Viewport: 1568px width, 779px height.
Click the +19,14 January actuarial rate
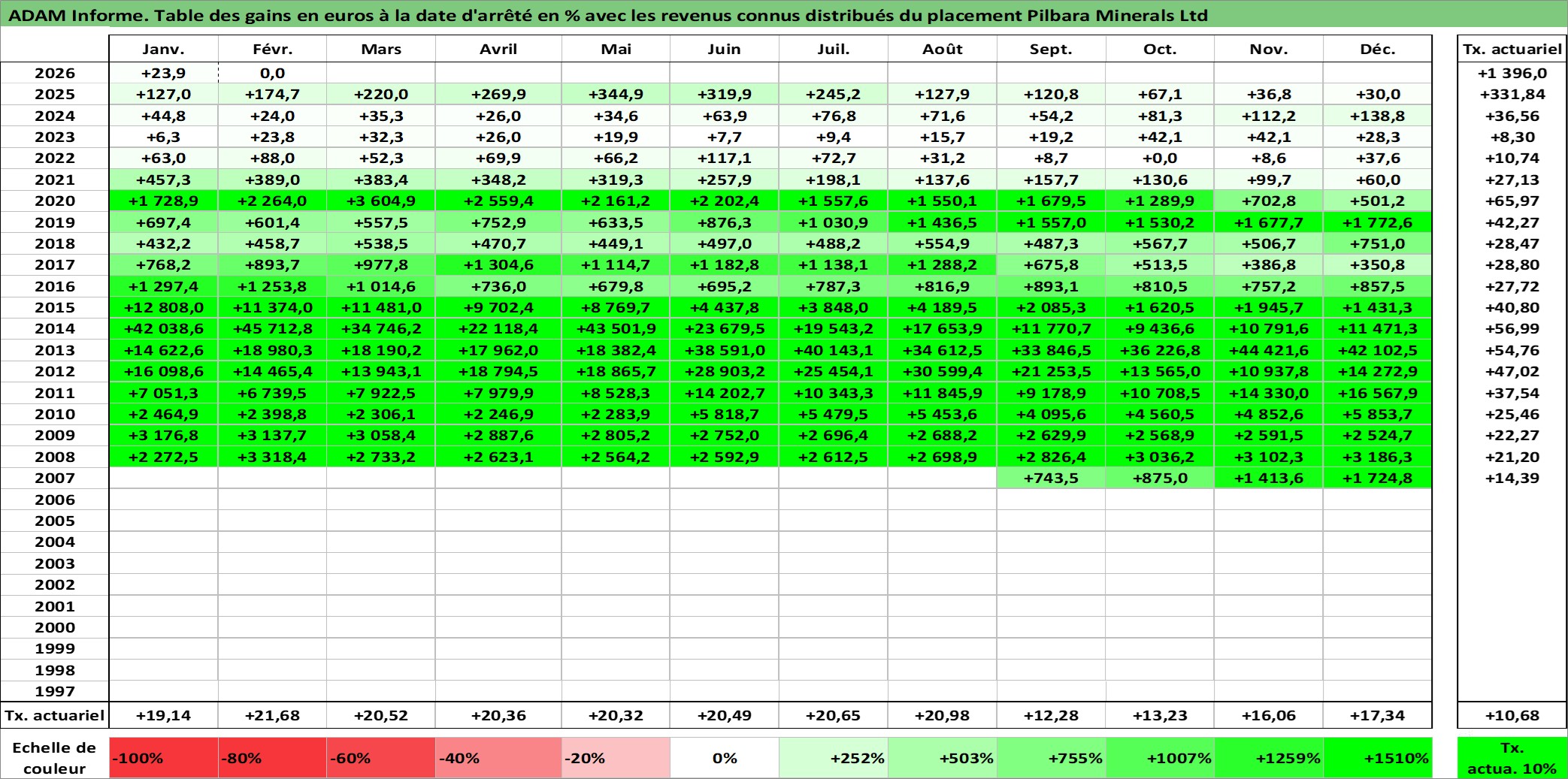tap(163, 715)
